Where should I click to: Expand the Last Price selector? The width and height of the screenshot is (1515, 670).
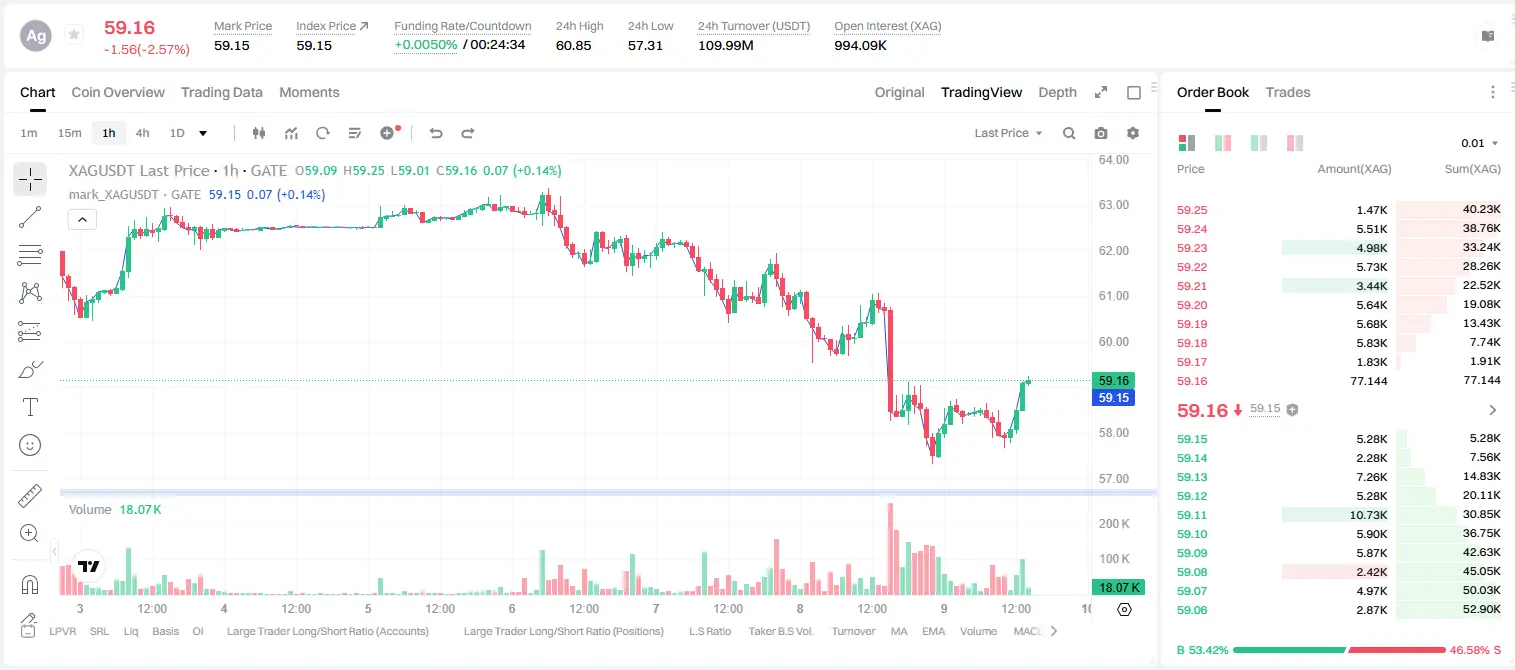click(x=1009, y=133)
